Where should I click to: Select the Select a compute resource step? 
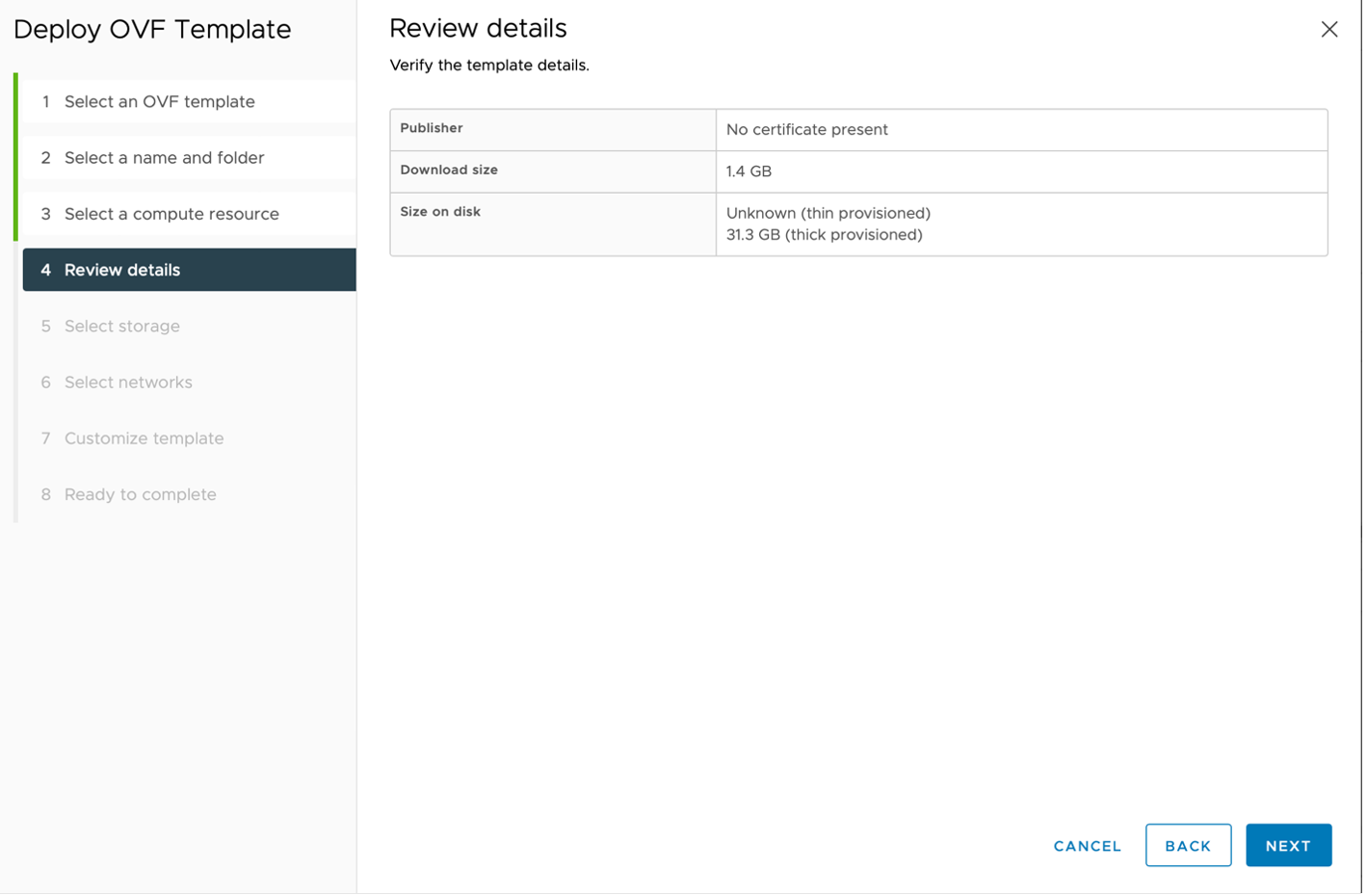171,214
